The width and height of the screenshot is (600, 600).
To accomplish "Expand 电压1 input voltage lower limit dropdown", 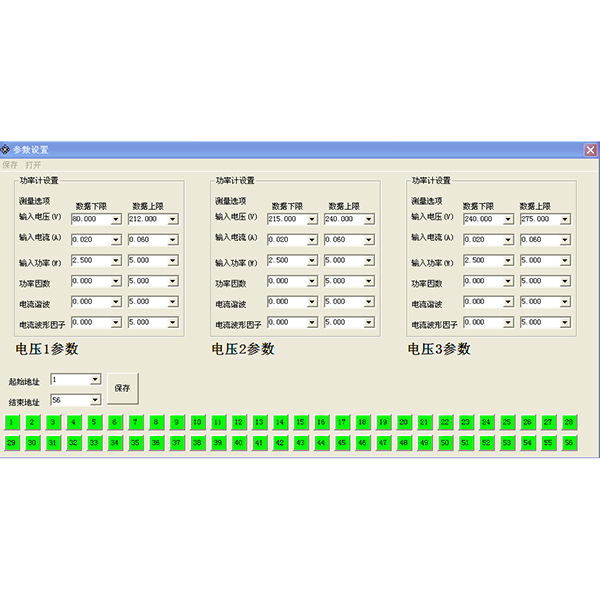I will 116,219.
